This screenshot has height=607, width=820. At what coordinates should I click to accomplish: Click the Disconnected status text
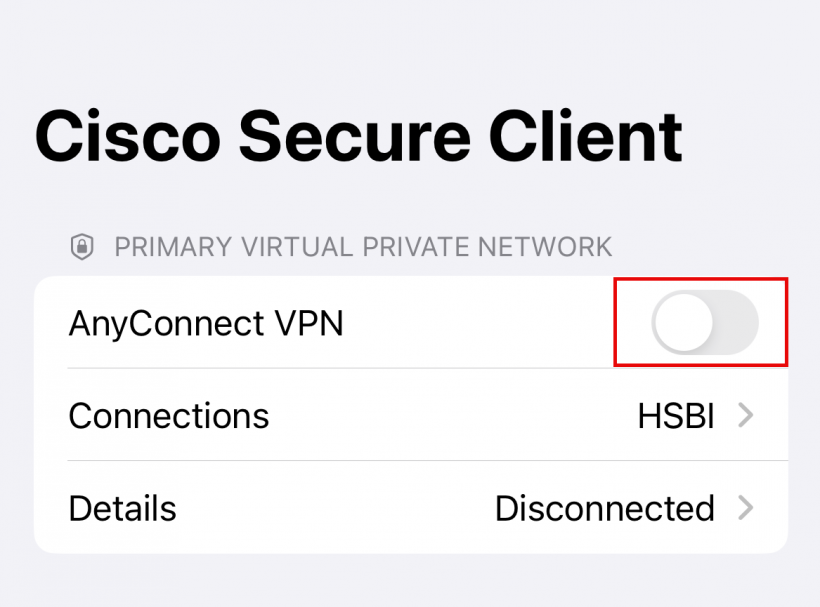[x=604, y=509]
